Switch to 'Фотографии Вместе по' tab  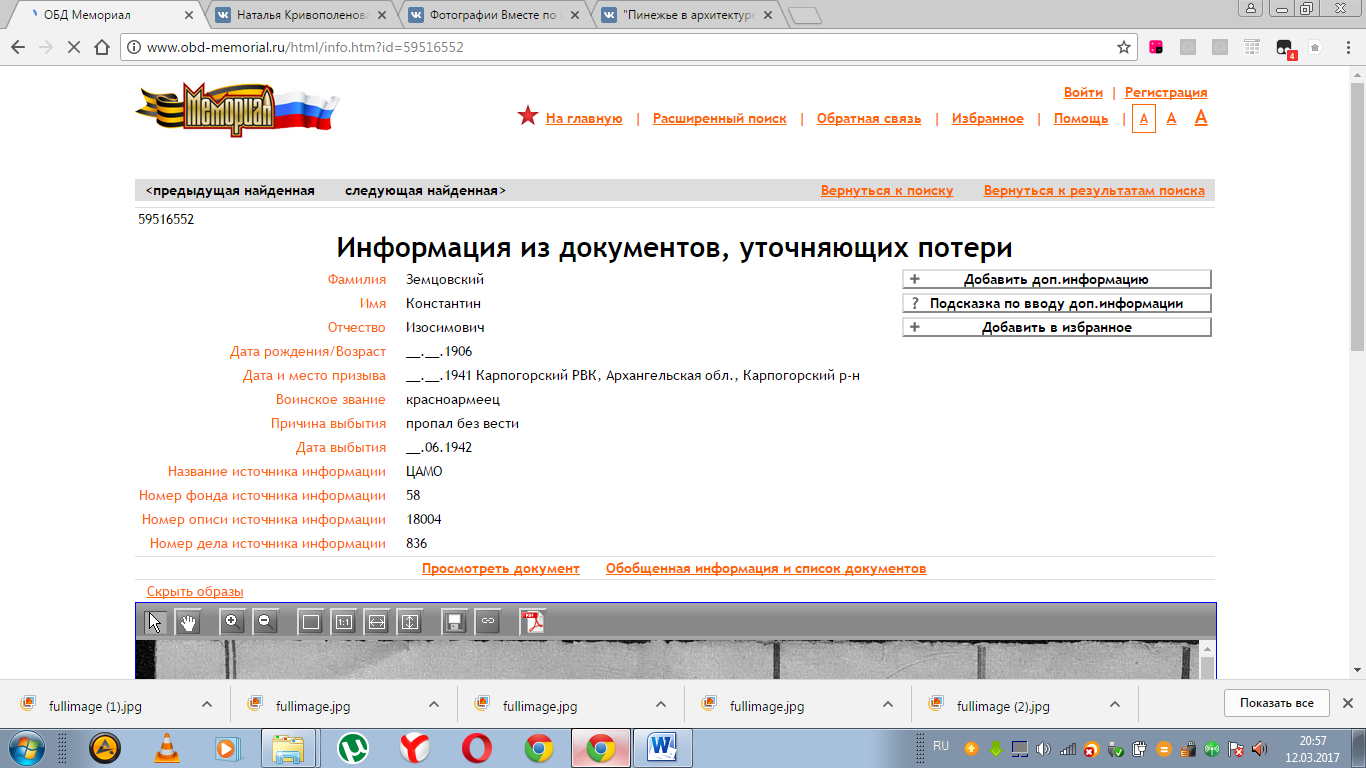pos(495,15)
